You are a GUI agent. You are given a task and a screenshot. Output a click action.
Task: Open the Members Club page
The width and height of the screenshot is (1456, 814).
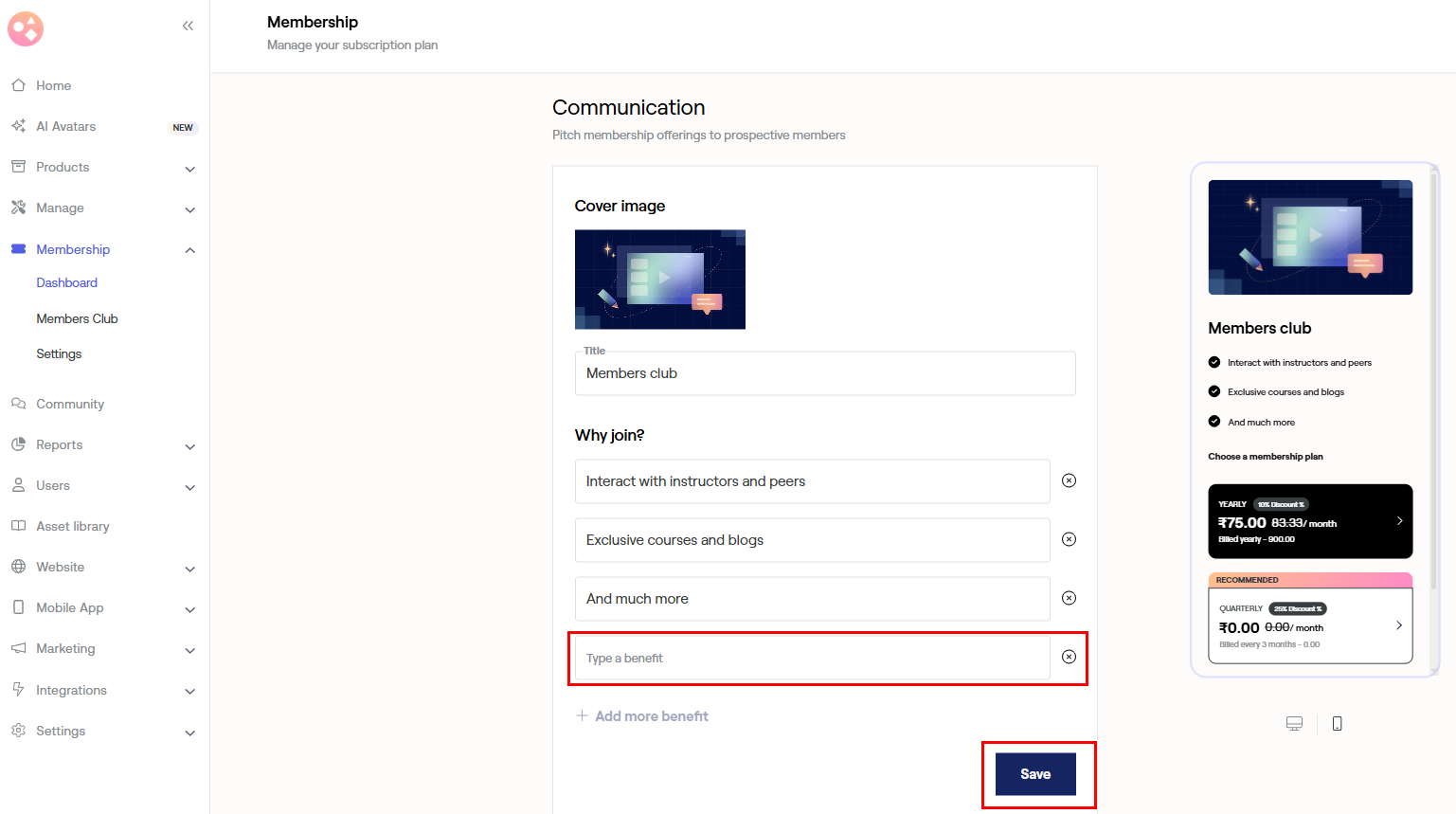point(77,318)
